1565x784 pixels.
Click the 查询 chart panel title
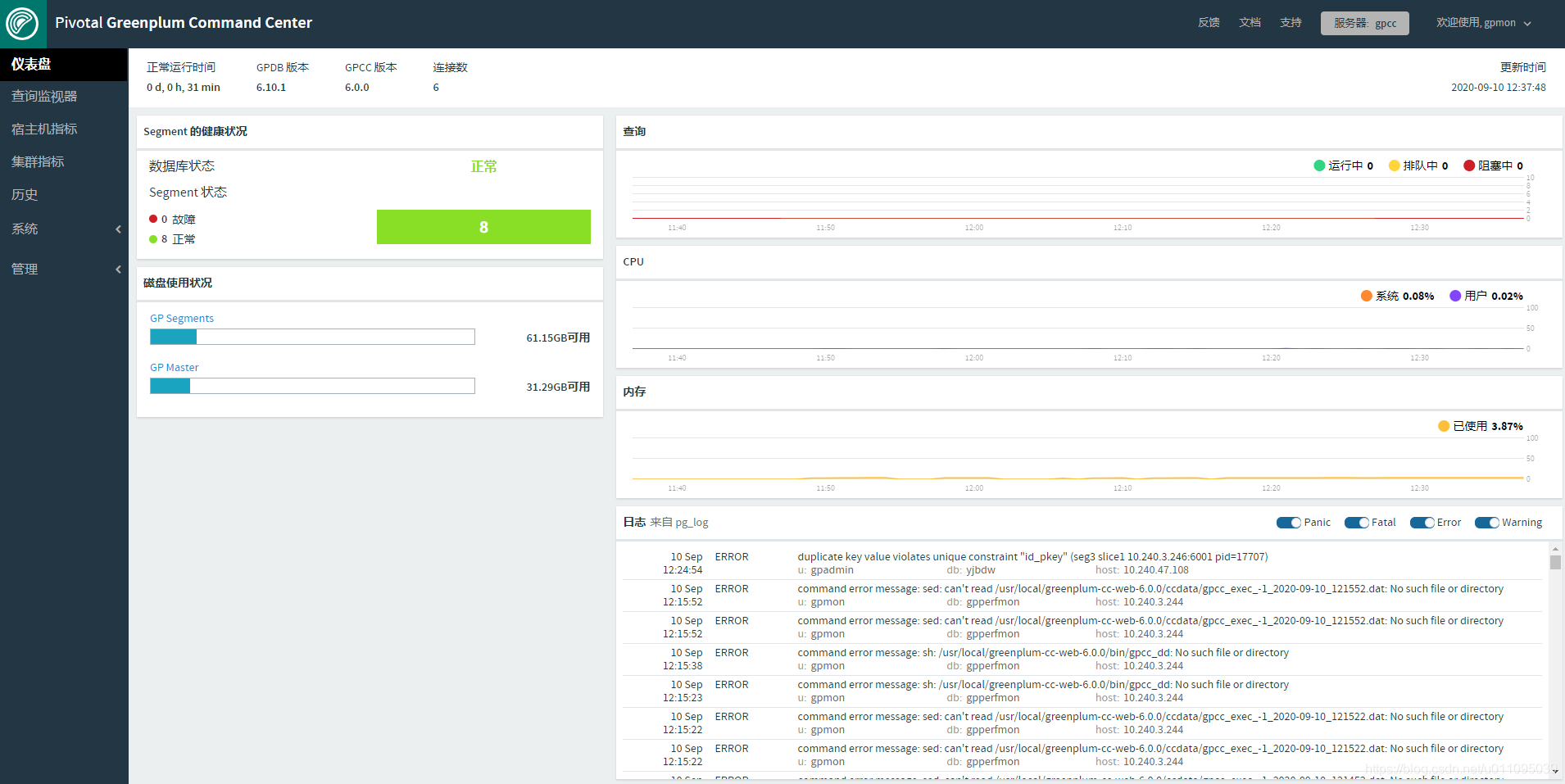[x=634, y=131]
